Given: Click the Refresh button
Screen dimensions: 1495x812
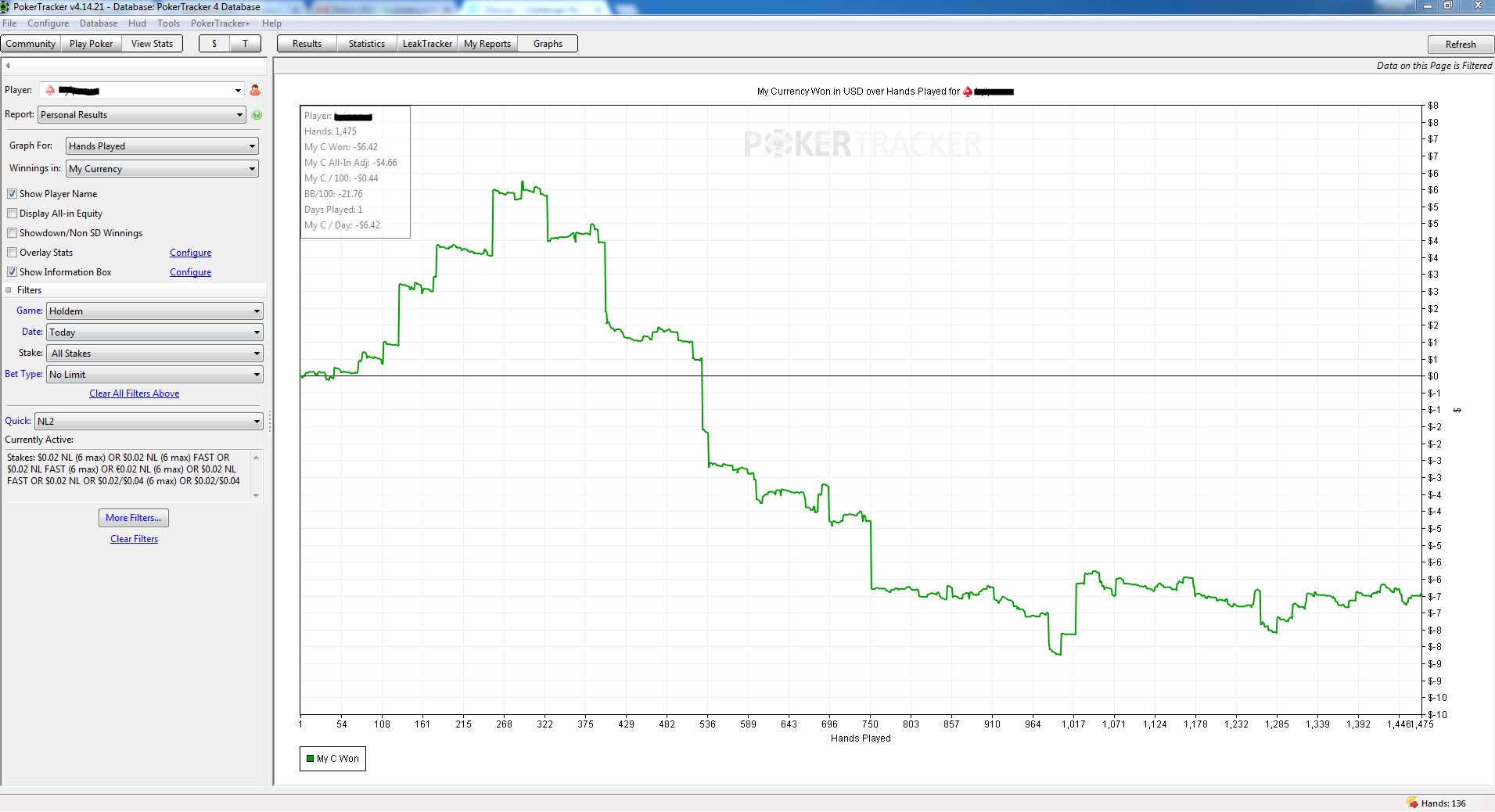Looking at the screenshot, I should (1461, 45).
